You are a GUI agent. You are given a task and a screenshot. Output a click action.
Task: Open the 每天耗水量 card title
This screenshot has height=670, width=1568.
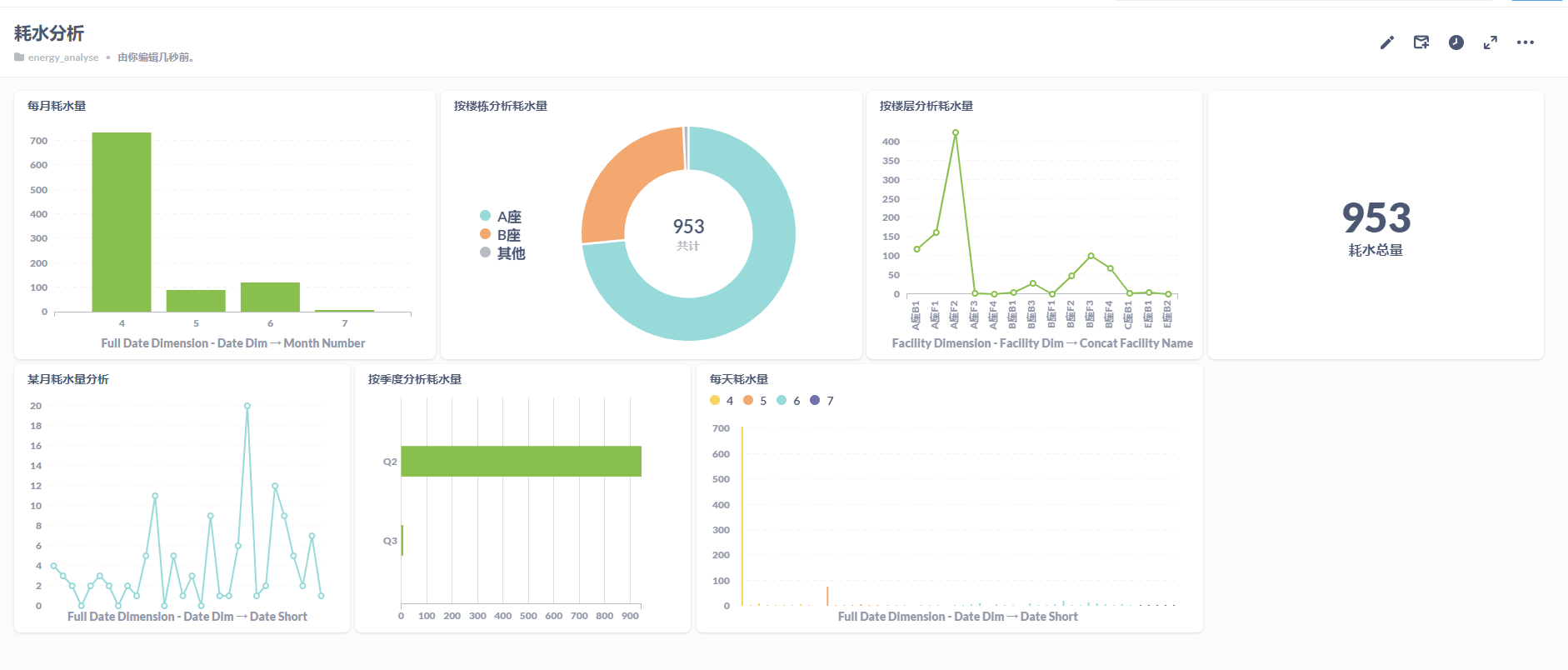pos(739,379)
